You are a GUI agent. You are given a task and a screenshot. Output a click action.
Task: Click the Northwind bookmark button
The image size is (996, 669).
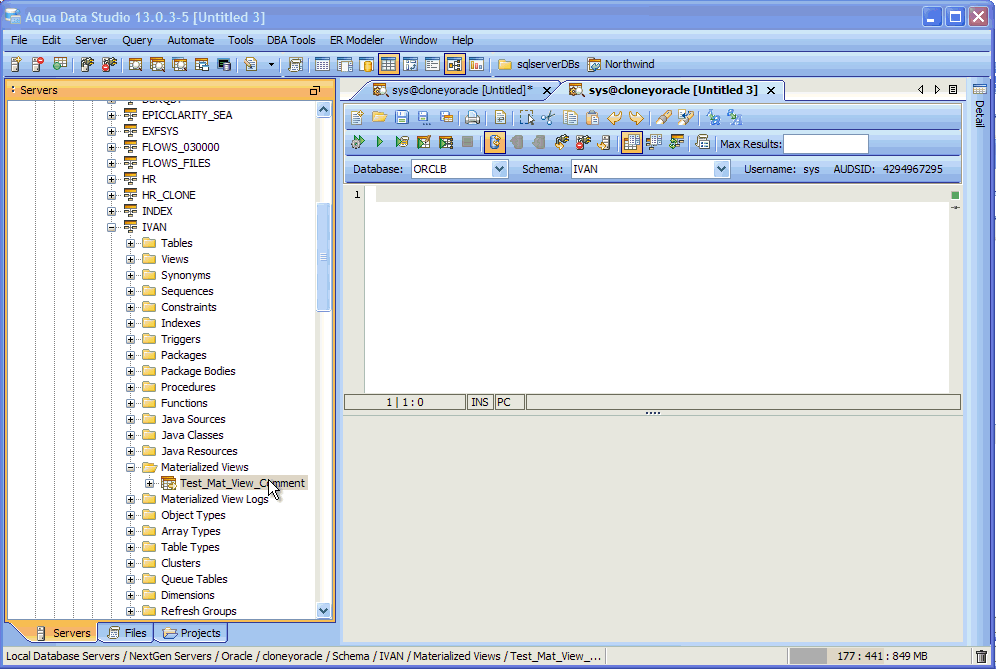(621, 64)
